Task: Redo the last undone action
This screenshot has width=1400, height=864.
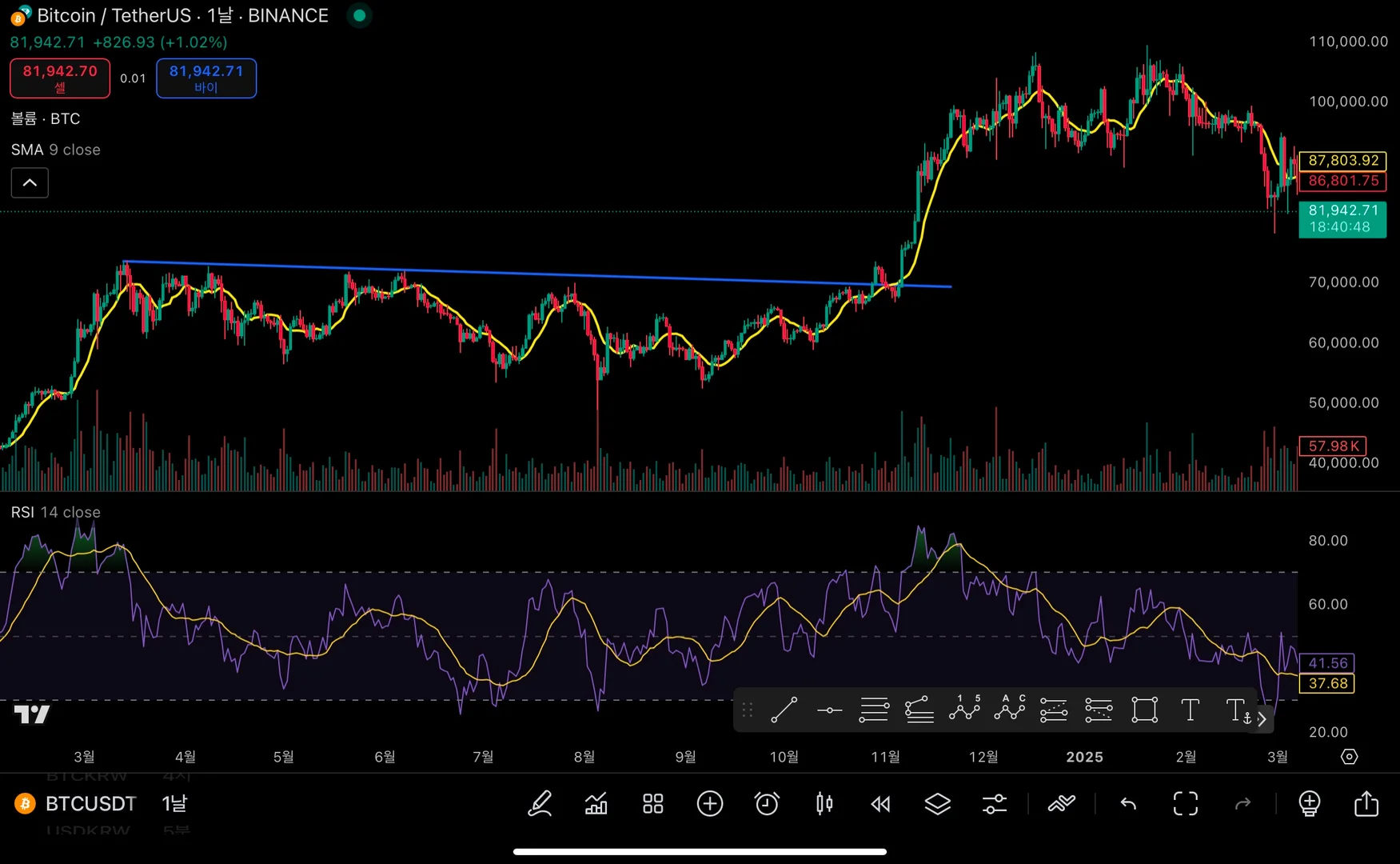Action: [1242, 803]
